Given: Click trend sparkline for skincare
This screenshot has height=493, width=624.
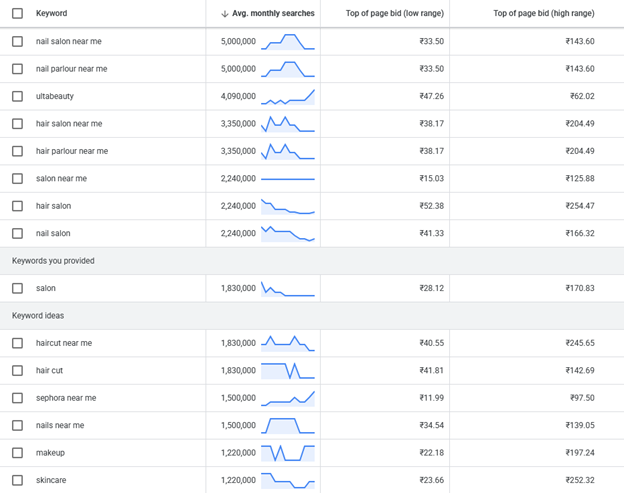Looking at the screenshot, I should (x=288, y=480).
